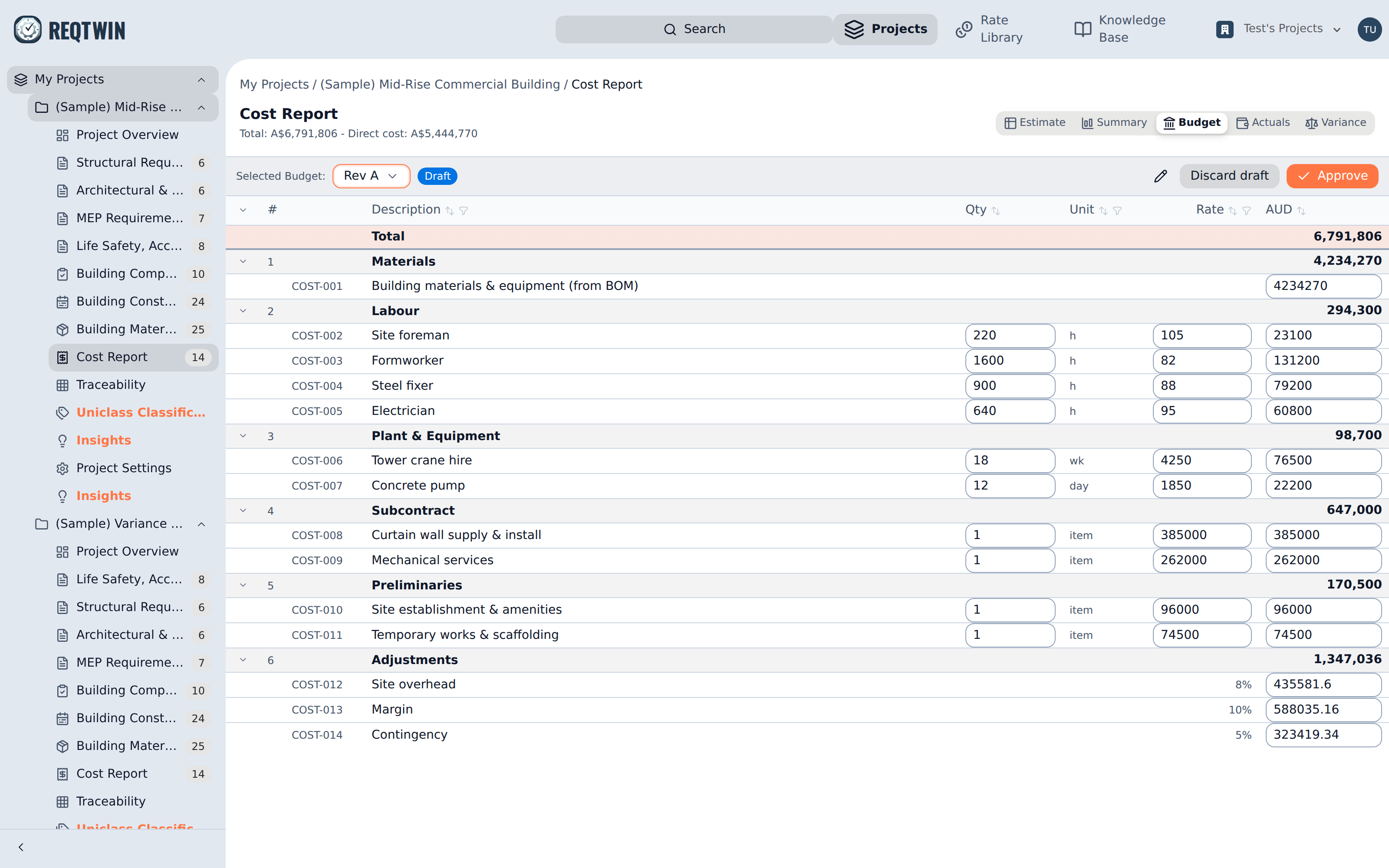Click the ReqTwin logo icon
The height and width of the screenshot is (868, 1389).
point(27,29)
